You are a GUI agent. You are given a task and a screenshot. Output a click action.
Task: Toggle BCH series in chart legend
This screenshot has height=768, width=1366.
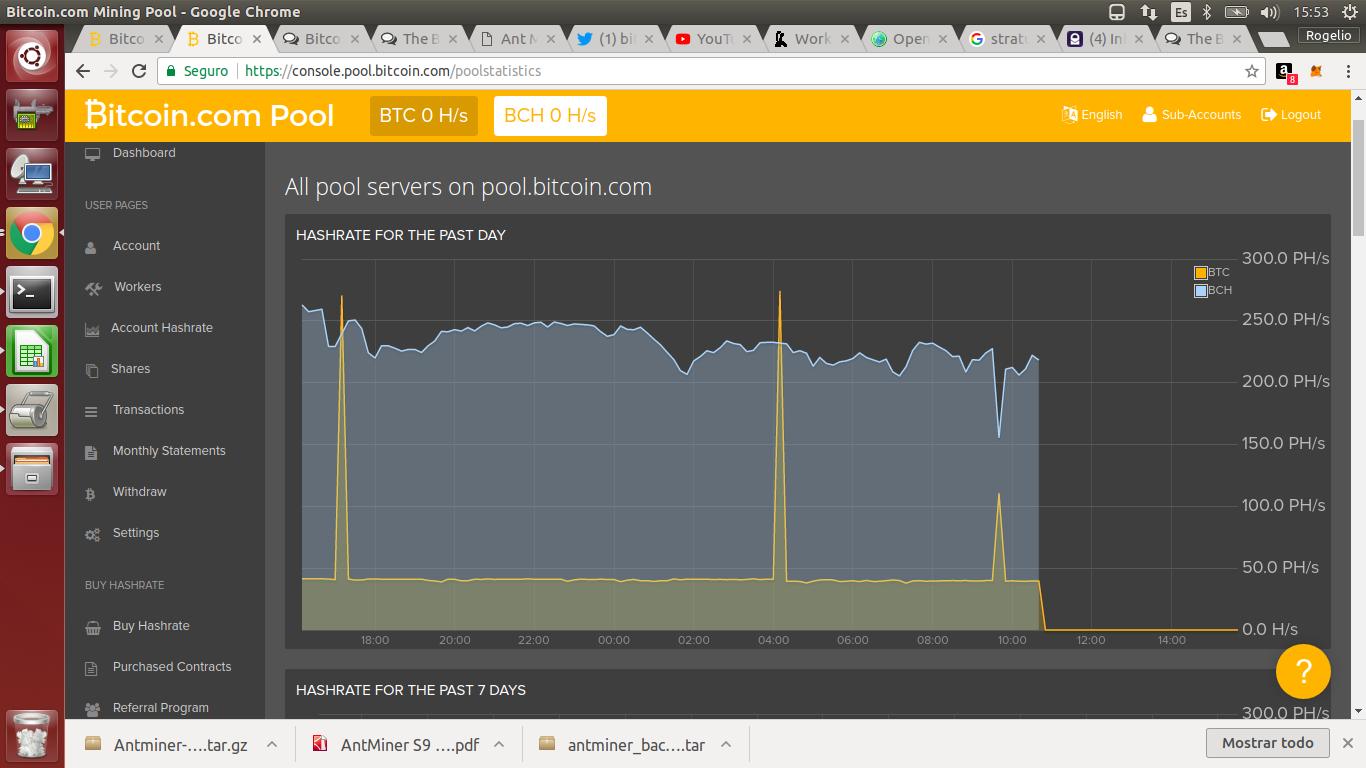(1213, 290)
